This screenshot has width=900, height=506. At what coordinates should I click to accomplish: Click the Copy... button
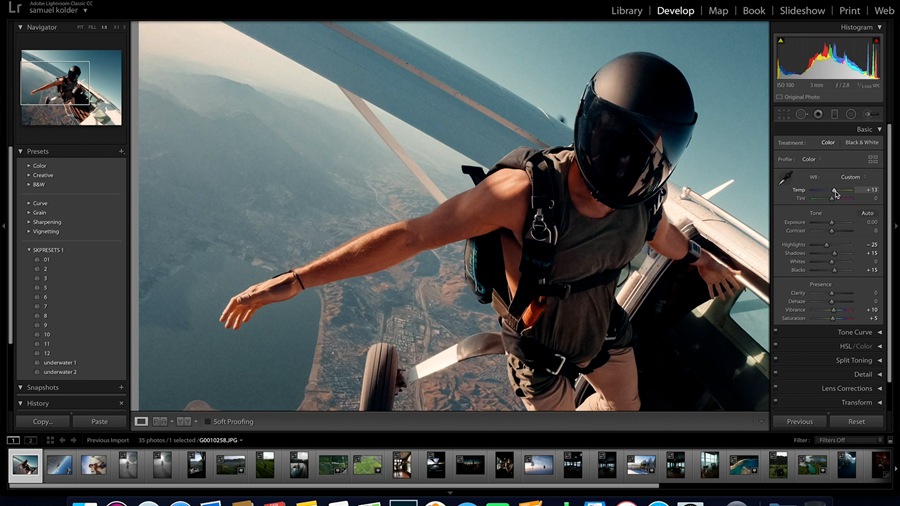pos(42,422)
